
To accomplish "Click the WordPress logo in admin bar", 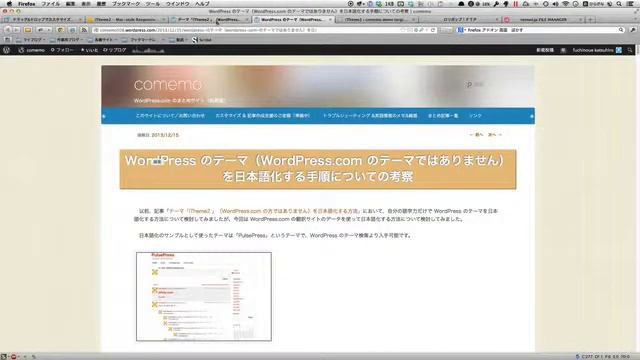I will [x=7, y=50].
